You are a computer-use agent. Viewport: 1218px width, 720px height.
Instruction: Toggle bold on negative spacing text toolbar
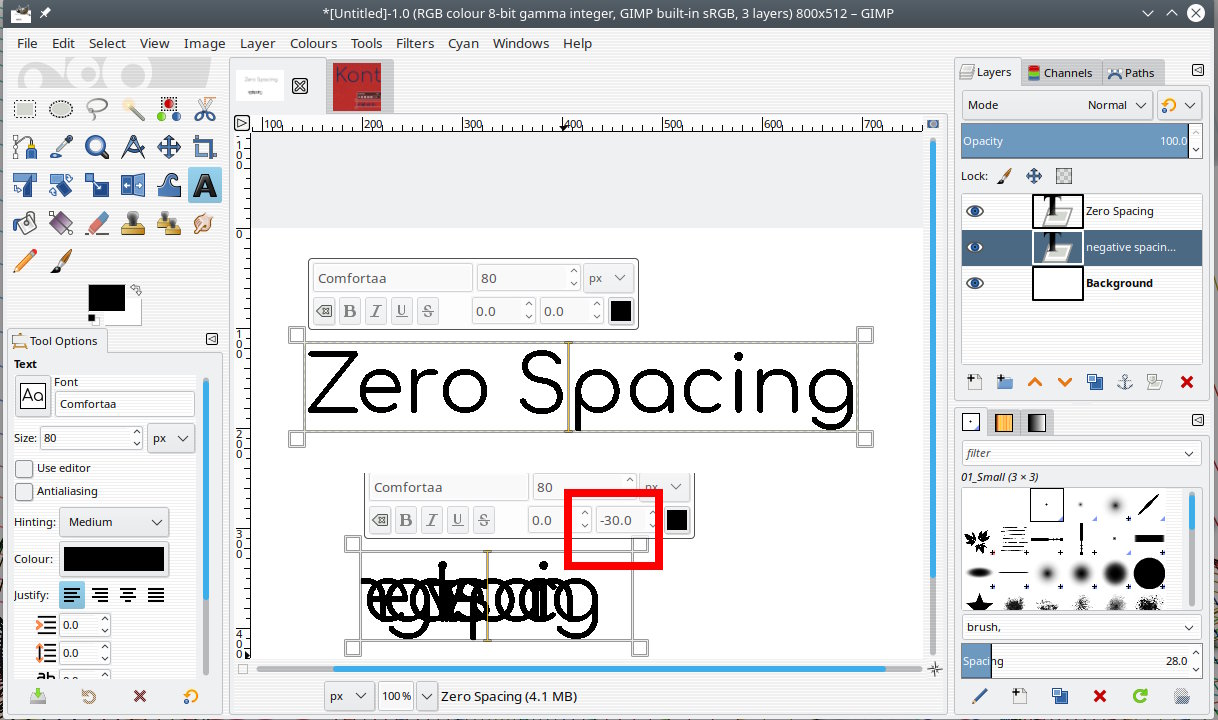(x=406, y=520)
